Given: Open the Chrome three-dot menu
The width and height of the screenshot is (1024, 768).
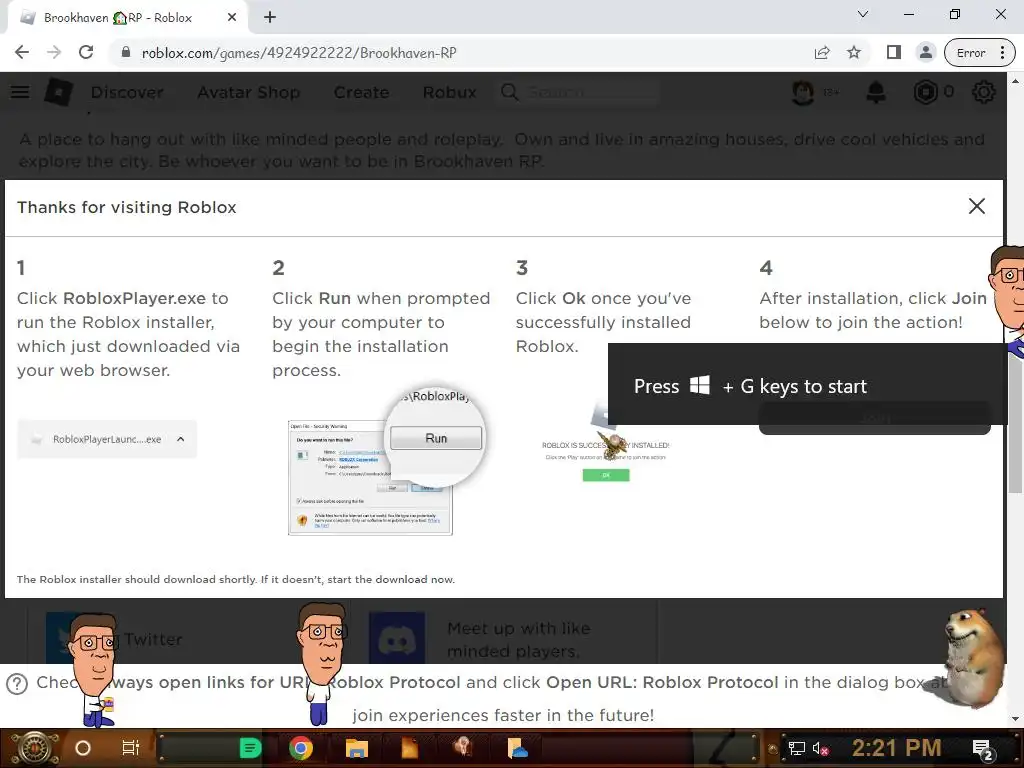Looking at the screenshot, I should point(1002,53).
